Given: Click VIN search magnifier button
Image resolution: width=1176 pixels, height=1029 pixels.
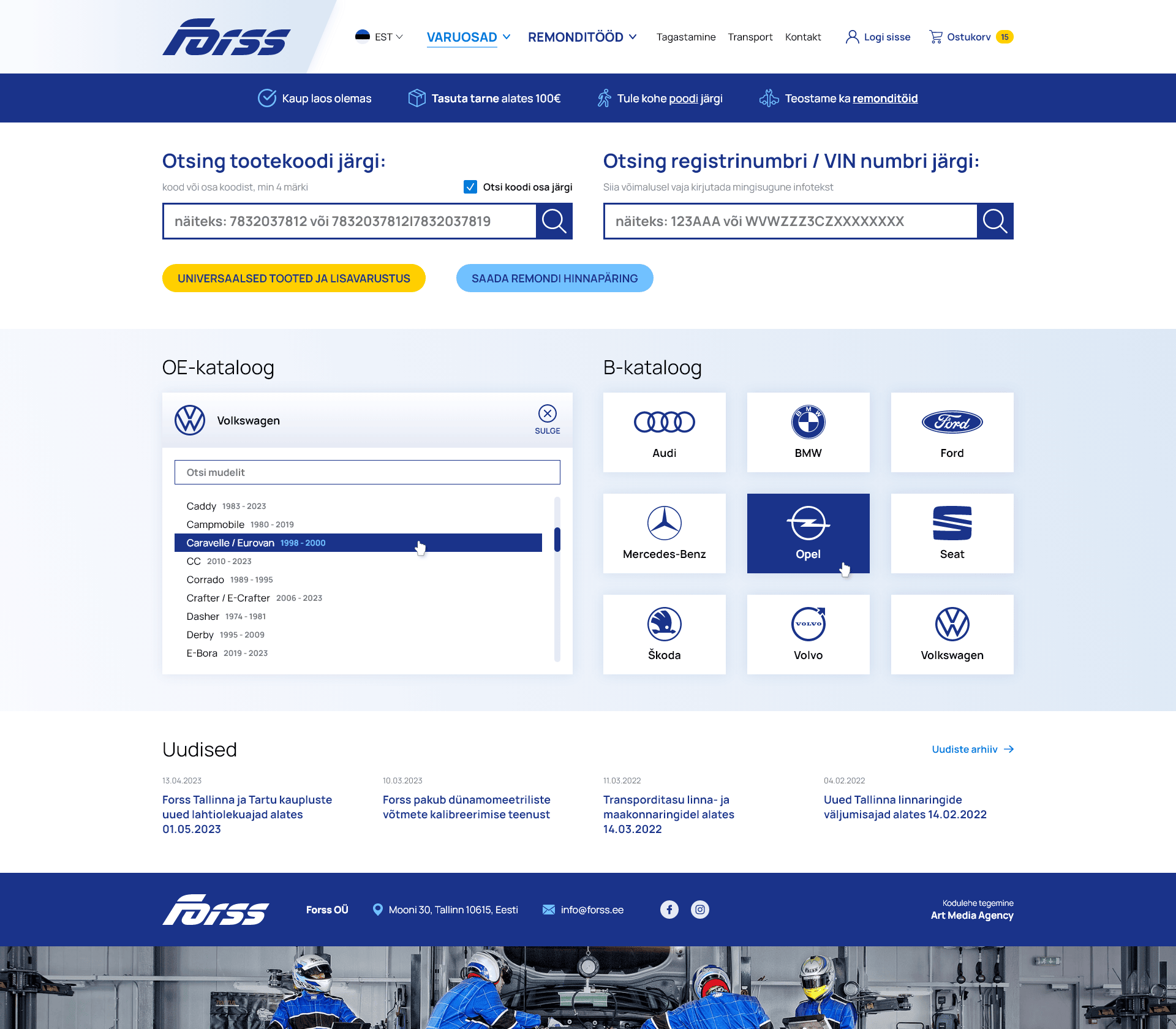Looking at the screenshot, I should [995, 221].
